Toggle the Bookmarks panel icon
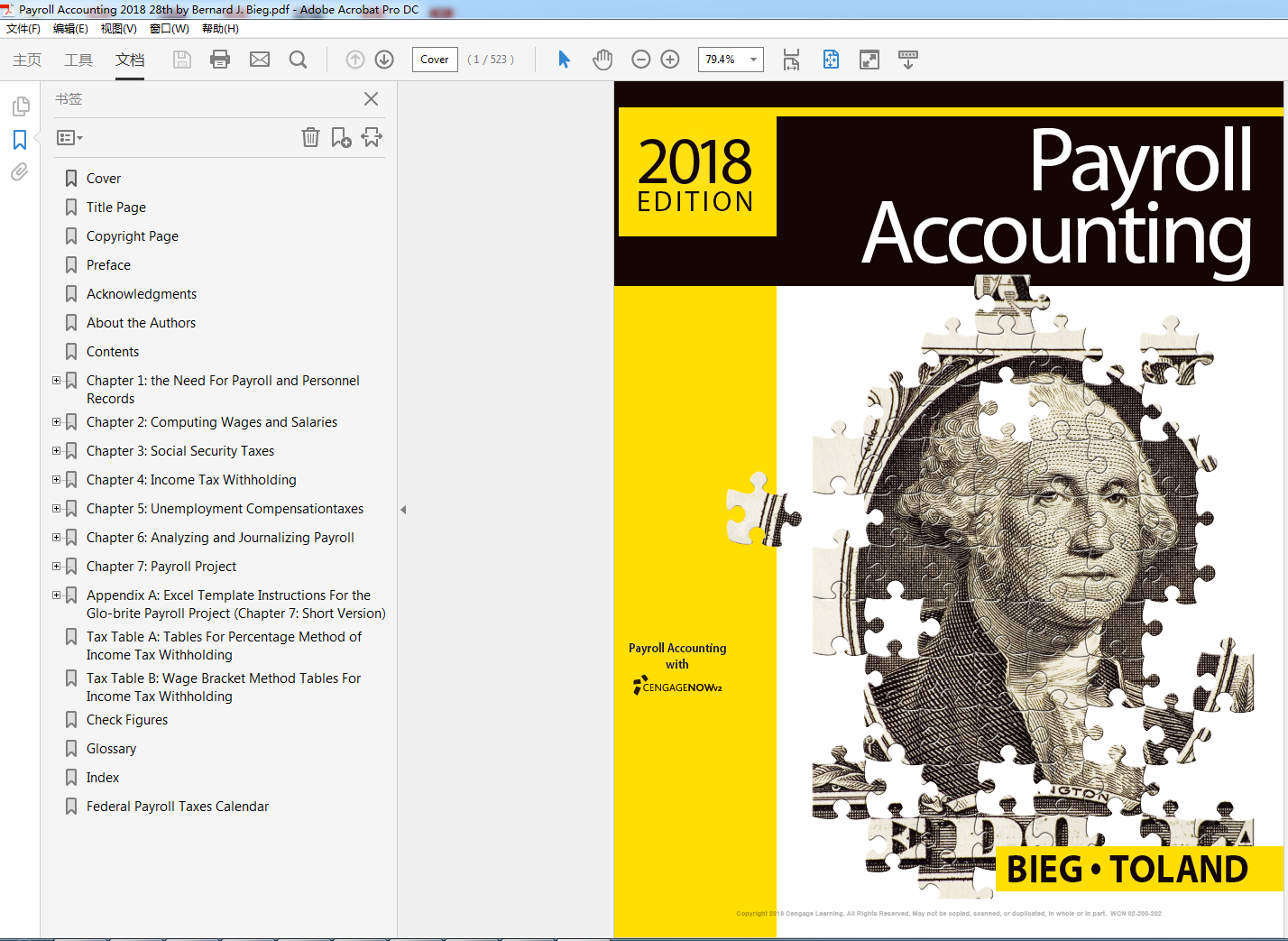 coord(20,140)
